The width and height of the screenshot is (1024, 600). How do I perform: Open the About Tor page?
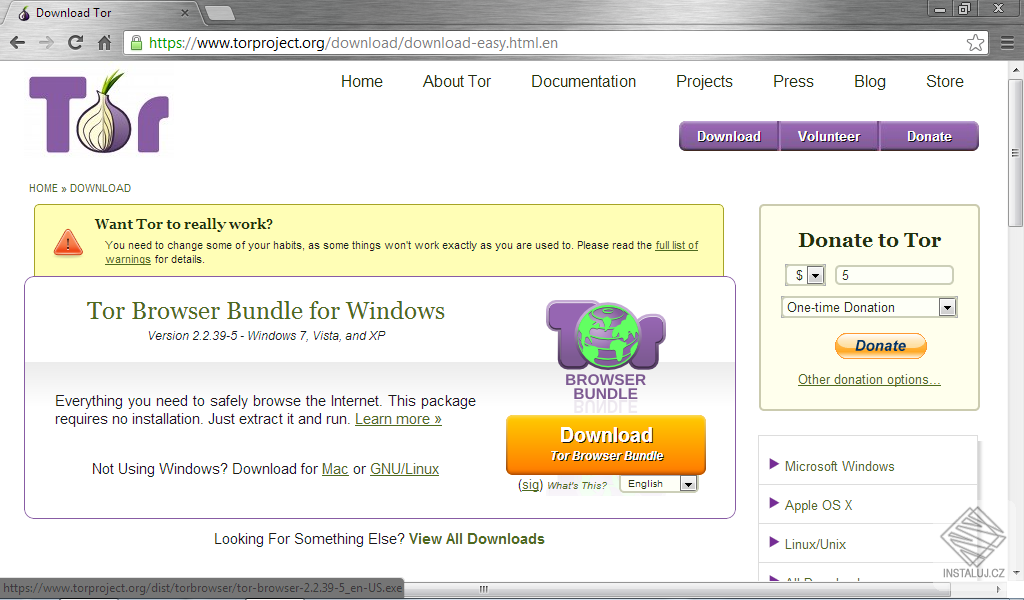coord(456,82)
